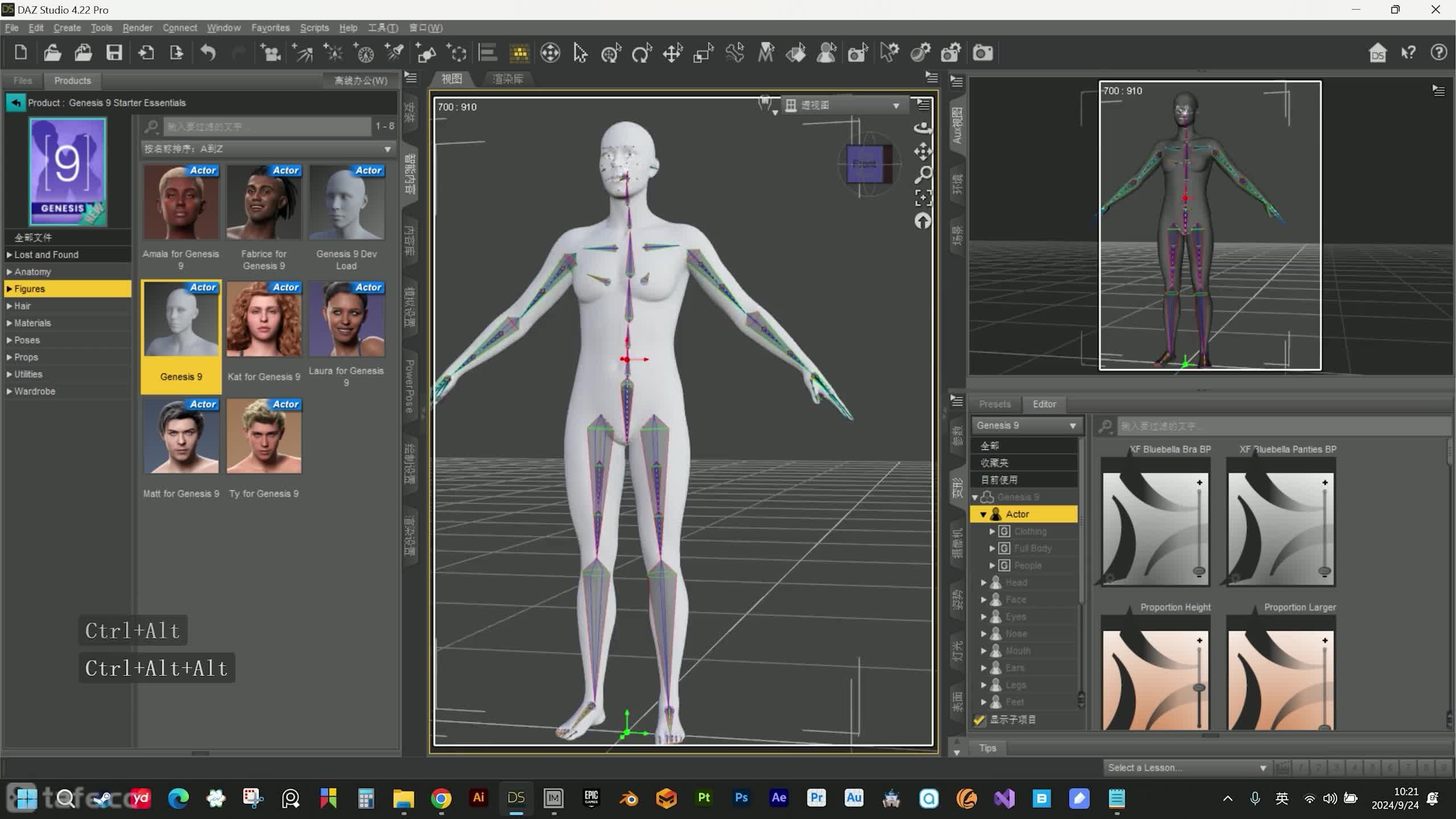Click the Tips tab button
The height and width of the screenshot is (819, 1456).
[988, 748]
